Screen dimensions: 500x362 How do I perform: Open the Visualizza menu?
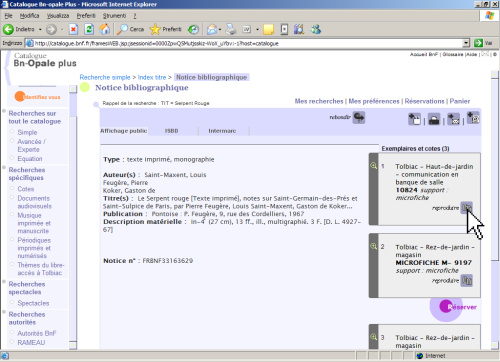click(x=58, y=16)
